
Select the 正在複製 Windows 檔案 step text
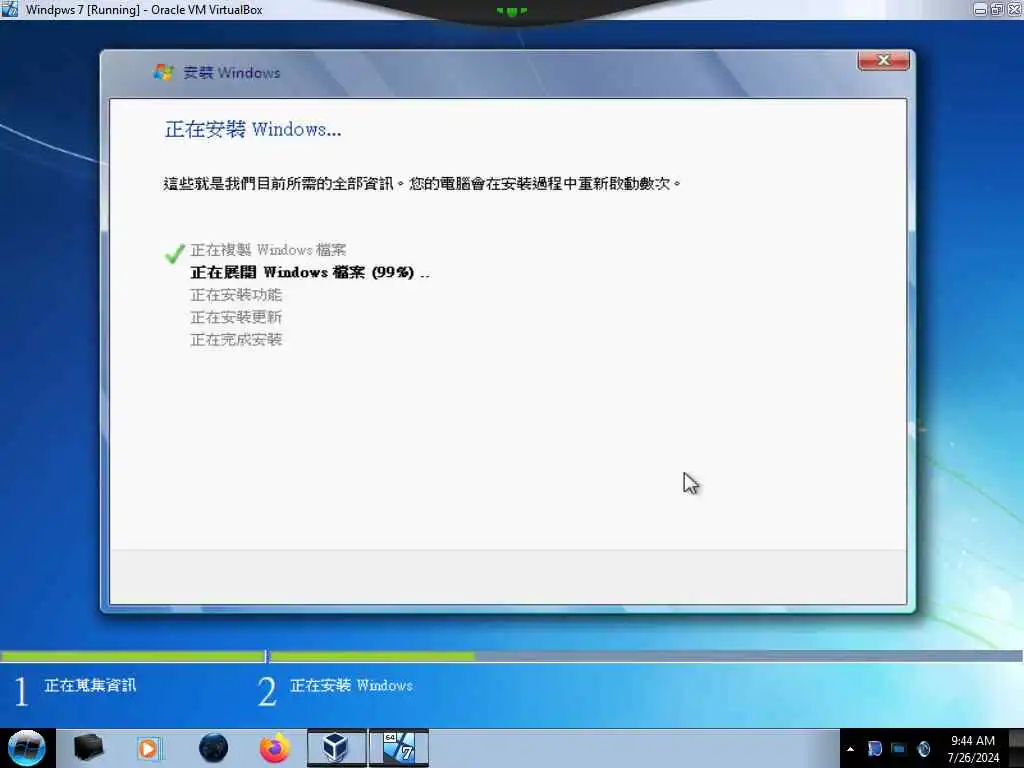[268, 250]
